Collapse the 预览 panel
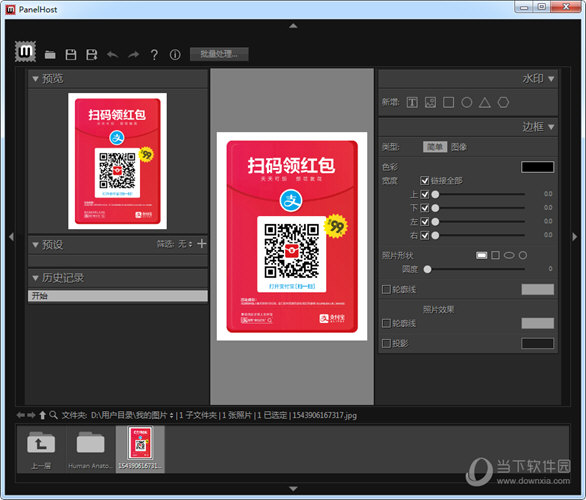 (x=36, y=79)
